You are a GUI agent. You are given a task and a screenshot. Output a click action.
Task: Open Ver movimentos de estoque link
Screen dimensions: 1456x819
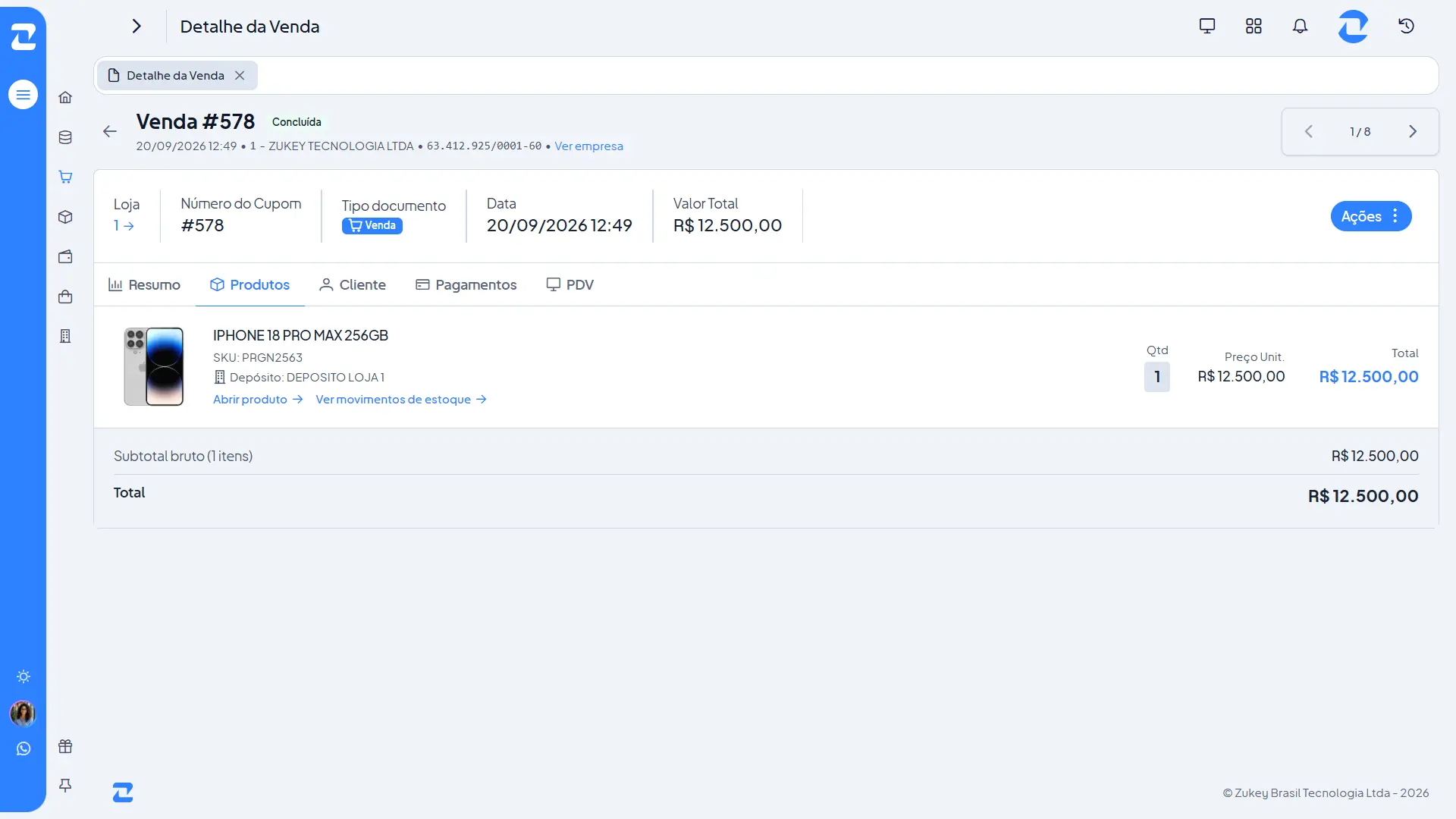pyautogui.click(x=401, y=399)
